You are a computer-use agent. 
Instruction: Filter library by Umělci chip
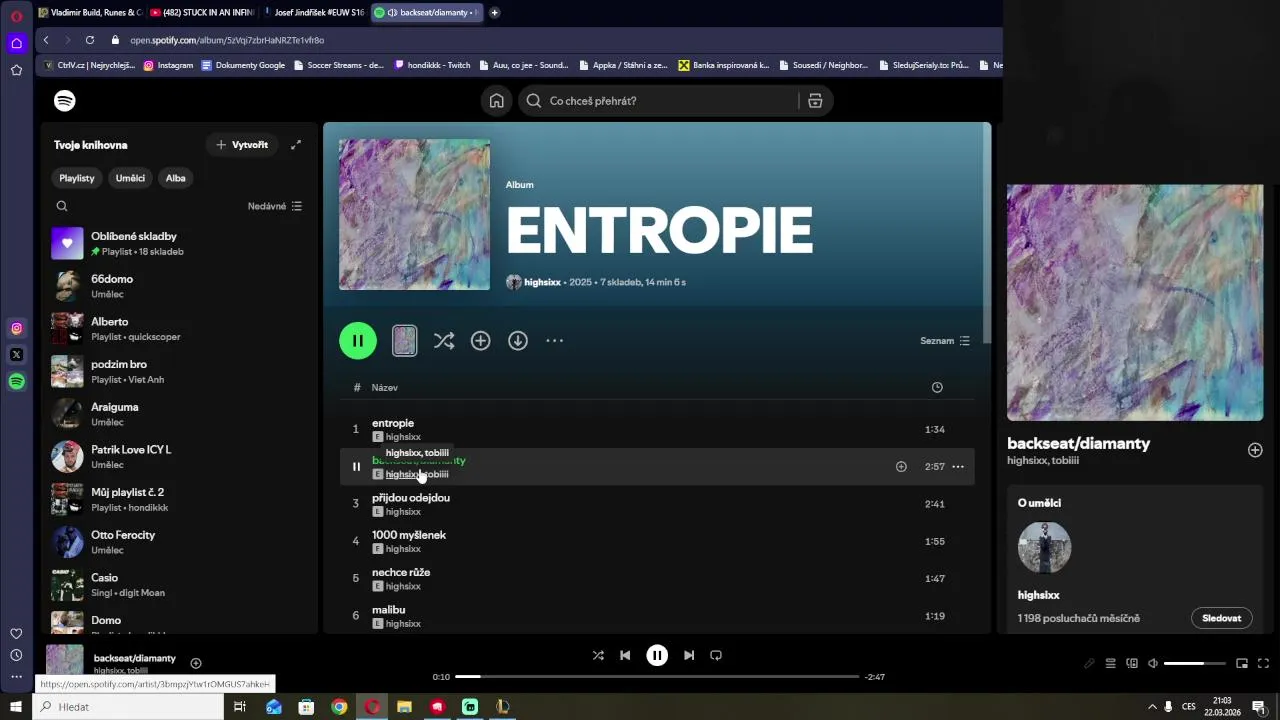(x=130, y=178)
